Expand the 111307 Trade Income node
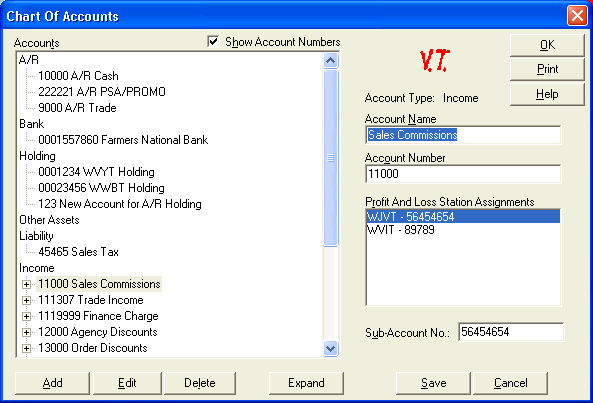Viewport: 593px width, 403px height. tap(26, 300)
